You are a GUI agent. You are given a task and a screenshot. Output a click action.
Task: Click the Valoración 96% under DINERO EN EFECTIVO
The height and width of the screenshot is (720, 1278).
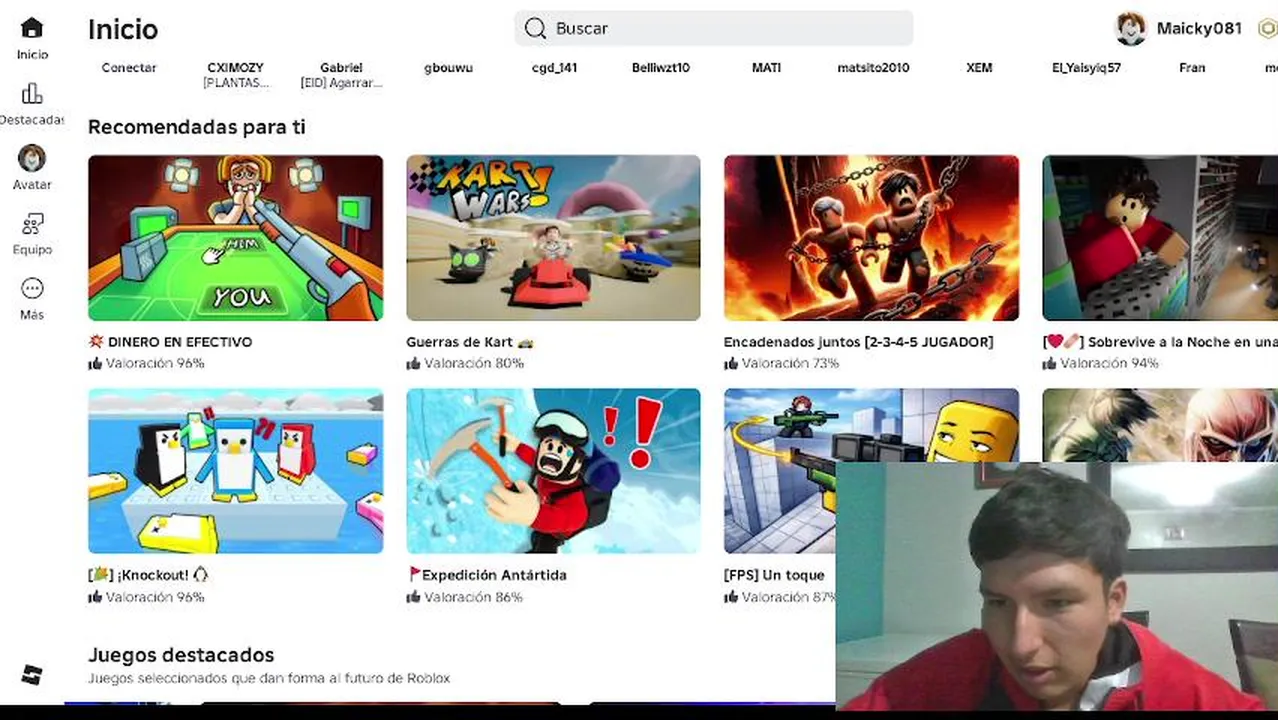click(x=146, y=364)
